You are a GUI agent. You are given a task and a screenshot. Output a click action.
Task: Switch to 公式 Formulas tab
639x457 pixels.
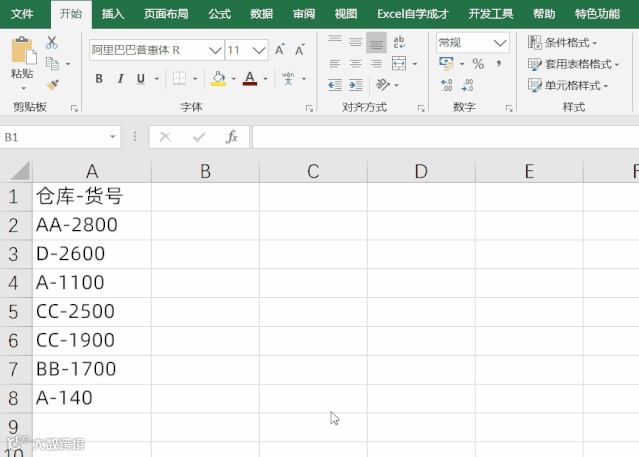click(220, 14)
